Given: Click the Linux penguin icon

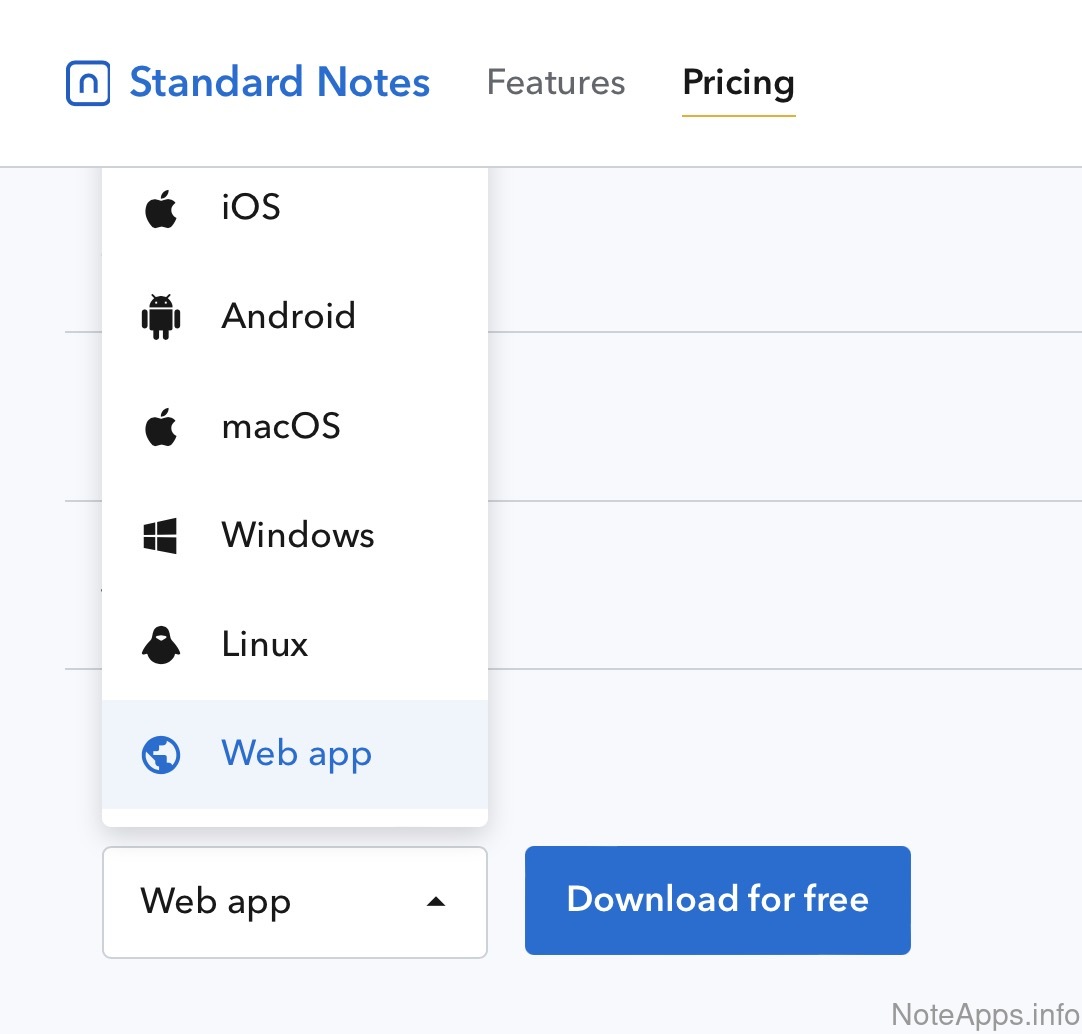Looking at the screenshot, I should coord(161,645).
